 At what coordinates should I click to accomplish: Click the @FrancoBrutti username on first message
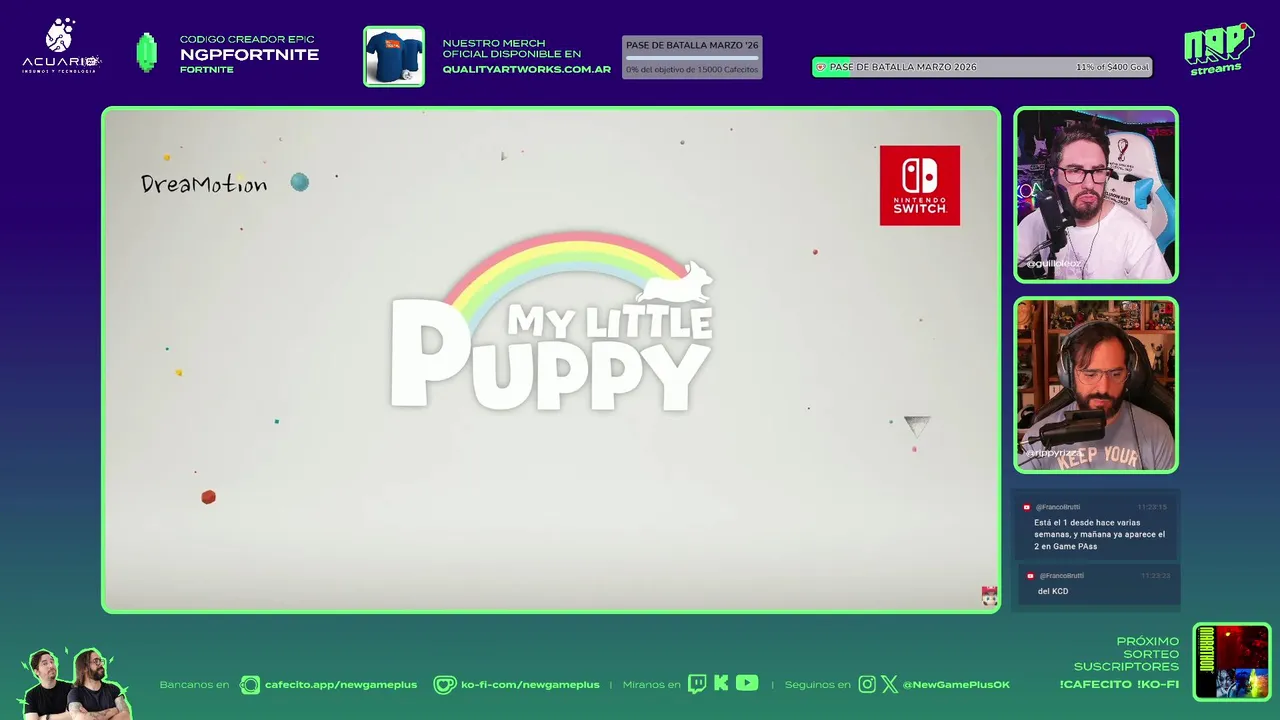1058,507
